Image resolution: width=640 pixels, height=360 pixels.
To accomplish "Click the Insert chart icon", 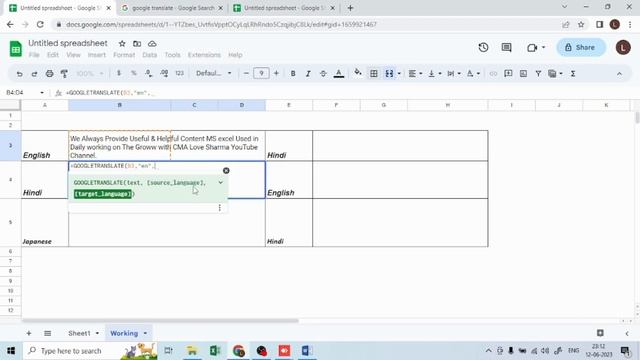I will (523, 73).
